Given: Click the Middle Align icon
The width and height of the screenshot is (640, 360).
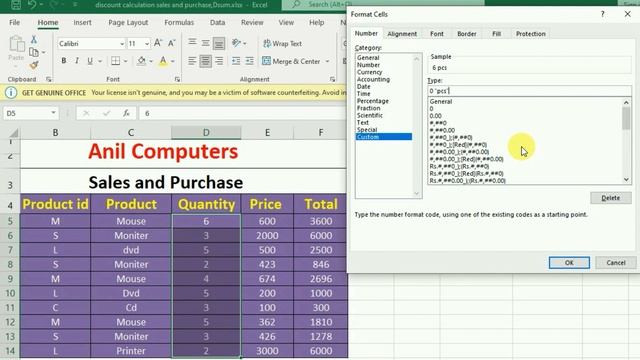Looking at the screenshot, I should click(x=206, y=43).
